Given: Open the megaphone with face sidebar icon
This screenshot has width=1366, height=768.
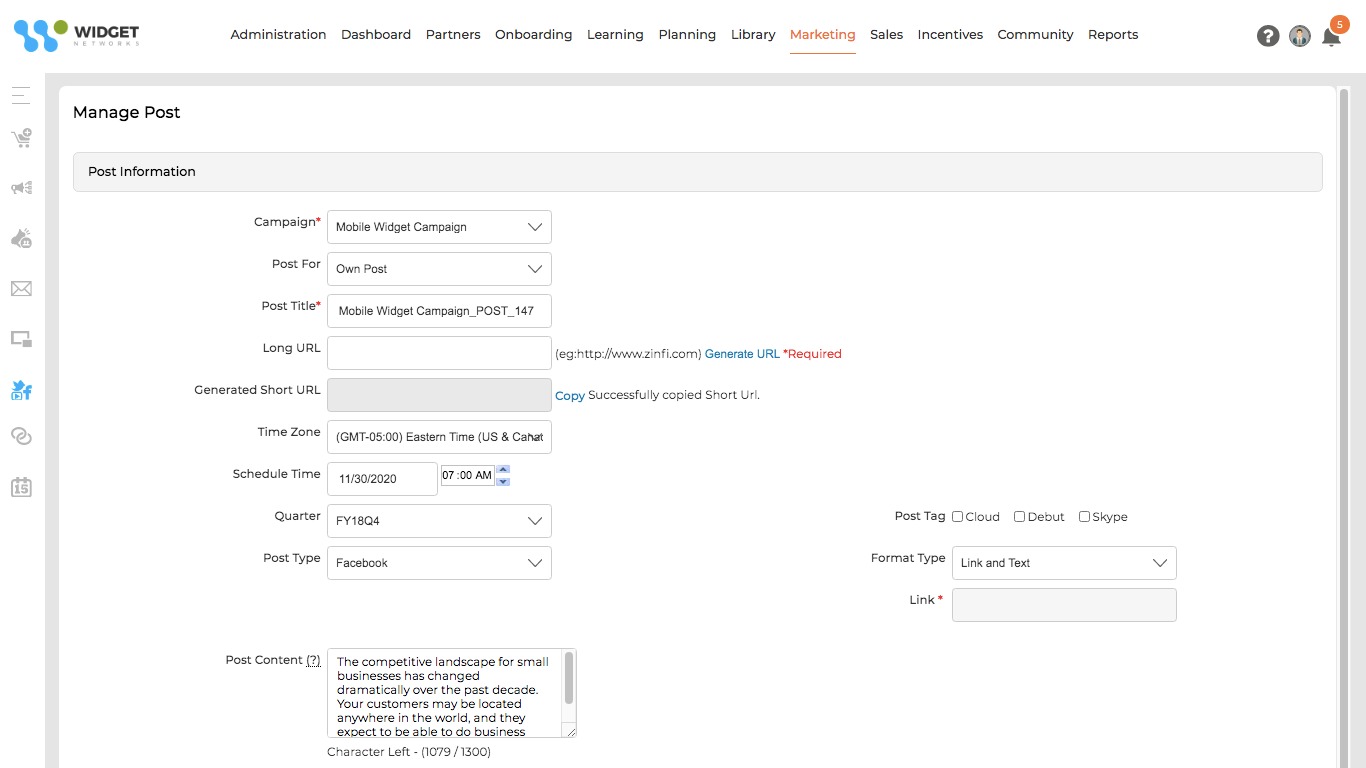Looking at the screenshot, I should [x=21, y=238].
